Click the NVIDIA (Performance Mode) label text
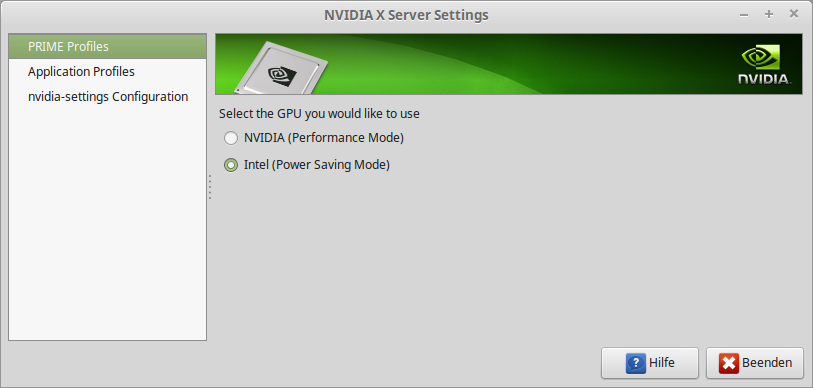Screen dimensions: 813x388 click(x=324, y=138)
